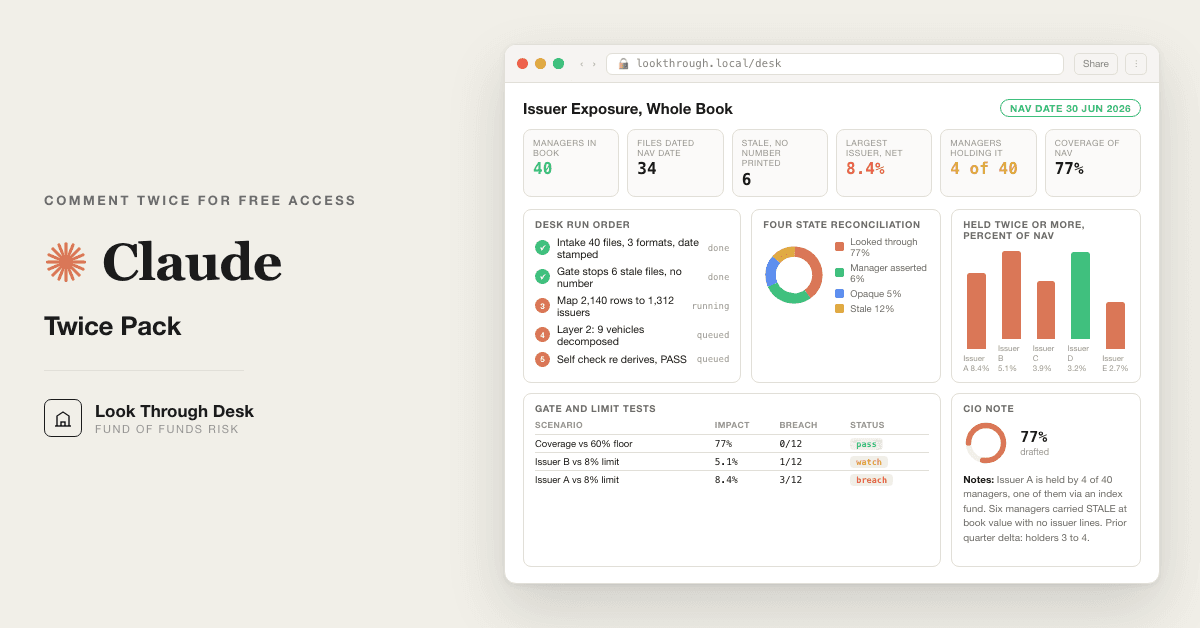1200x628 pixels.
Task: Select the Managers Holding It value 4 of 40
Action: tap(984, 168)
